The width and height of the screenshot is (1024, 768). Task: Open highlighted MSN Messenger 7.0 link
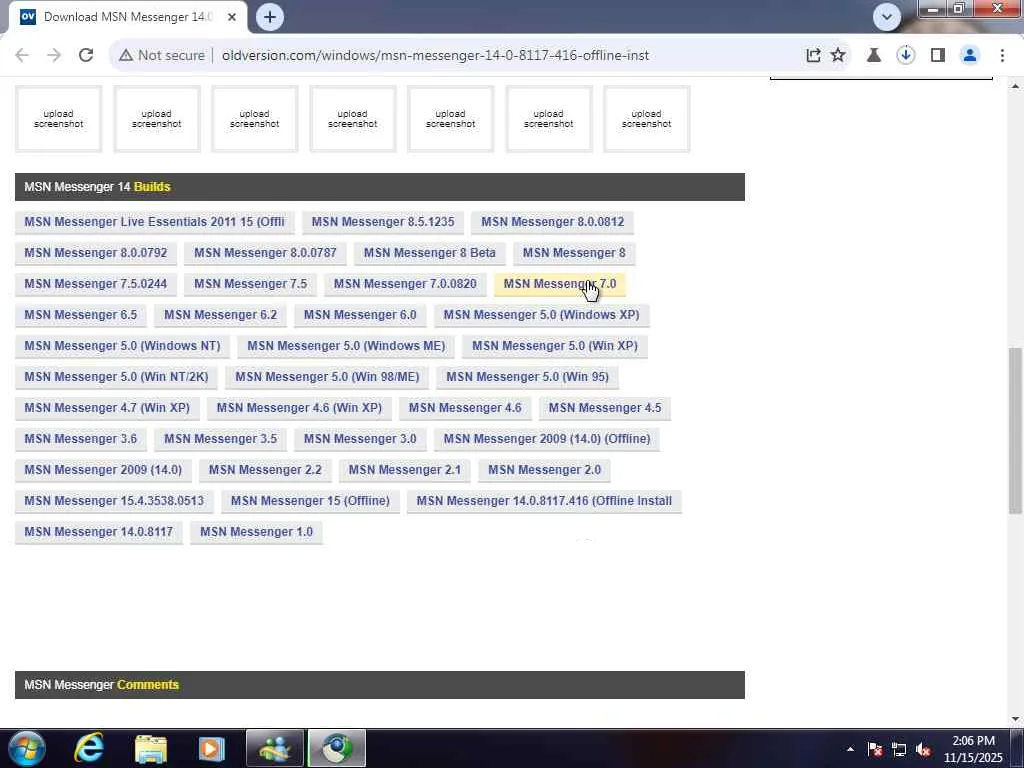560,284
